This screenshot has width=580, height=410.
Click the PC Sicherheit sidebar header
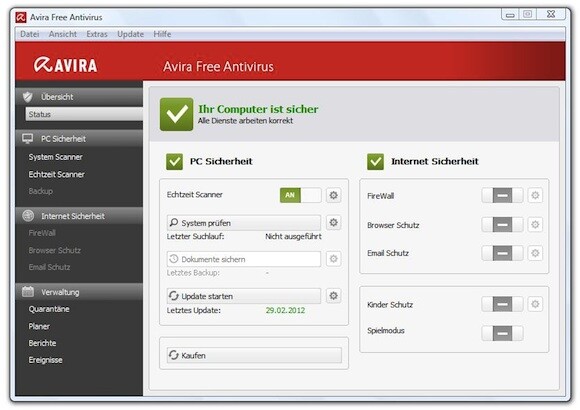pyautogui.click(x=79, y=139)
